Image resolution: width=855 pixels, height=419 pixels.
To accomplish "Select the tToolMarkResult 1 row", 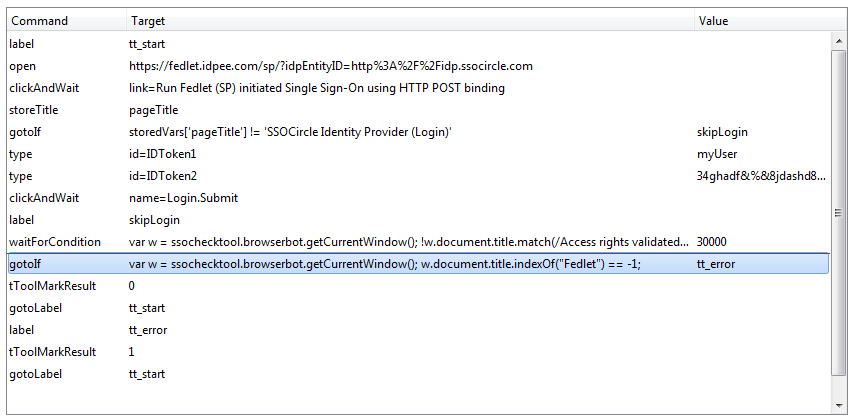I will tap(419, 352).
